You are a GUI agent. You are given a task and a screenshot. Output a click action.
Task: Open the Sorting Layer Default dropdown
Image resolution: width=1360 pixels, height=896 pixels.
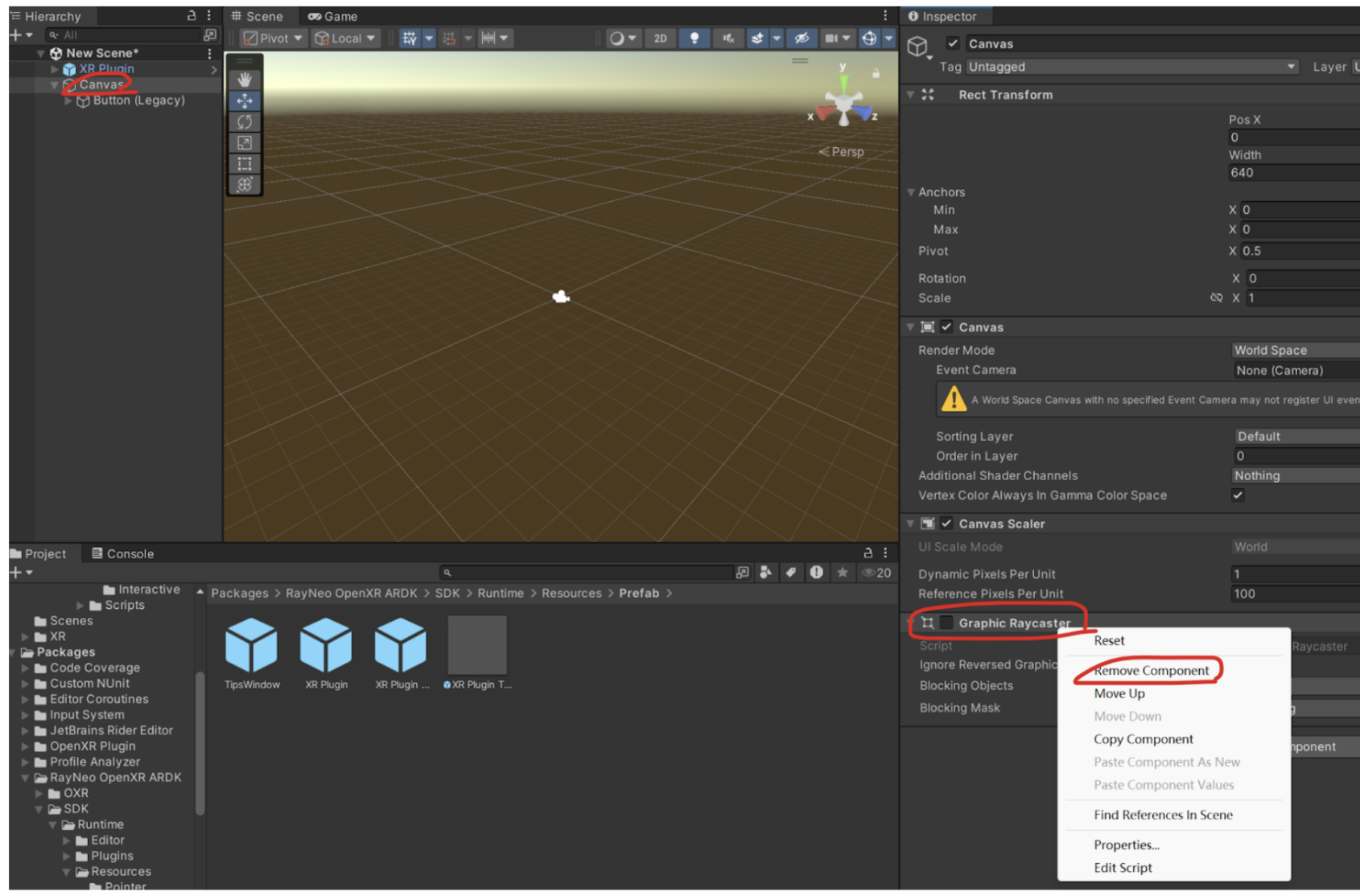[x=1297, y=436]
